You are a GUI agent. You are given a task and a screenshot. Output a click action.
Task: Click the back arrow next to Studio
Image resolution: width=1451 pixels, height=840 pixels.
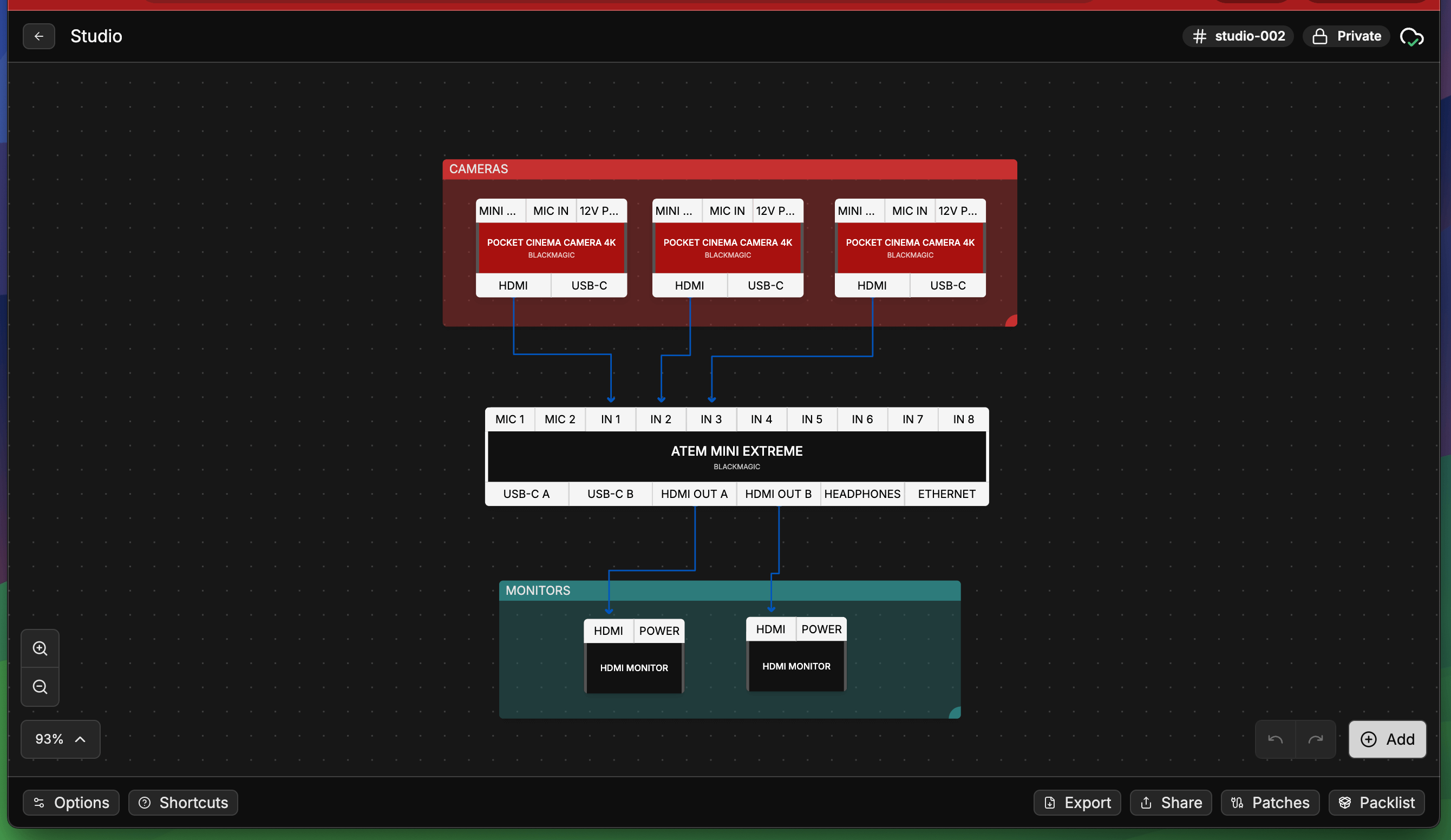(38, 36)
